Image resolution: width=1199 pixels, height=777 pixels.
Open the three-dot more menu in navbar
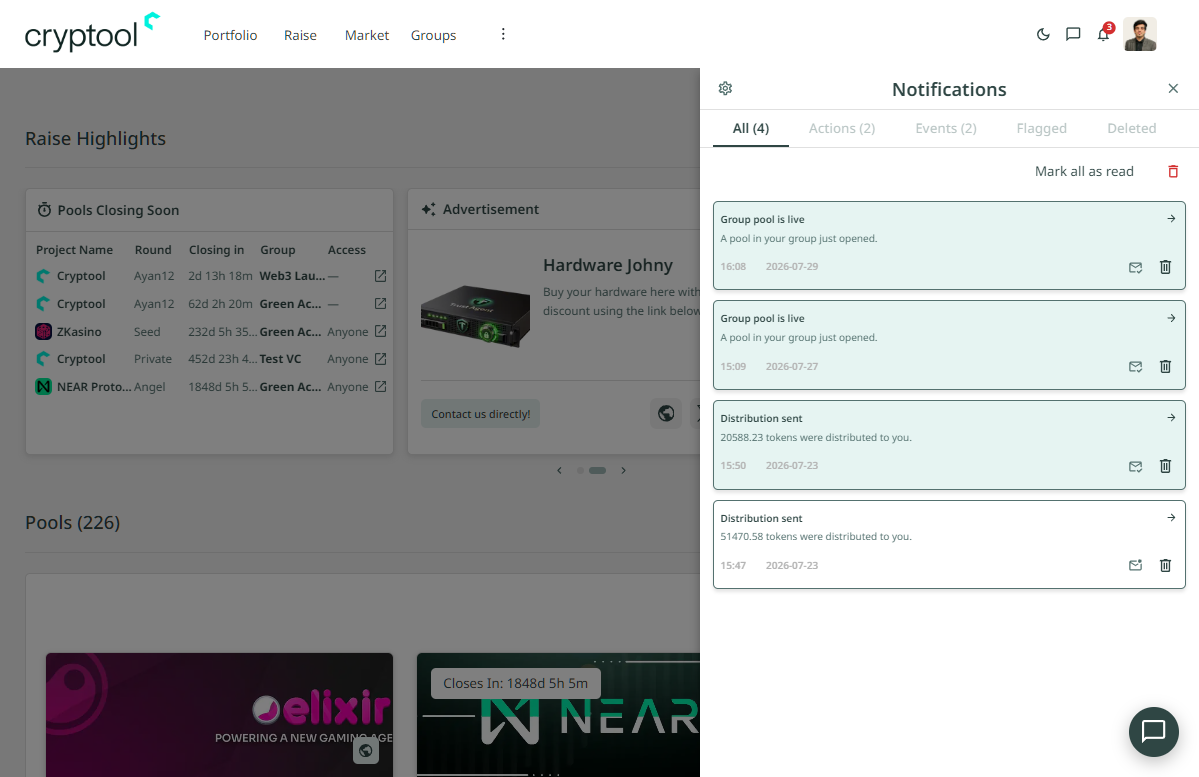click(503, 34)
